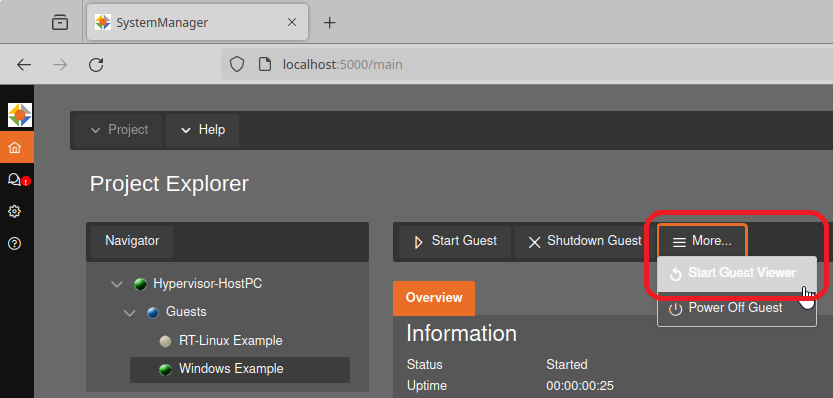Choose Start Guest Viewer from the menu
Image resolution: width=833 pixels, height=398 pixels.
point(737,273)
